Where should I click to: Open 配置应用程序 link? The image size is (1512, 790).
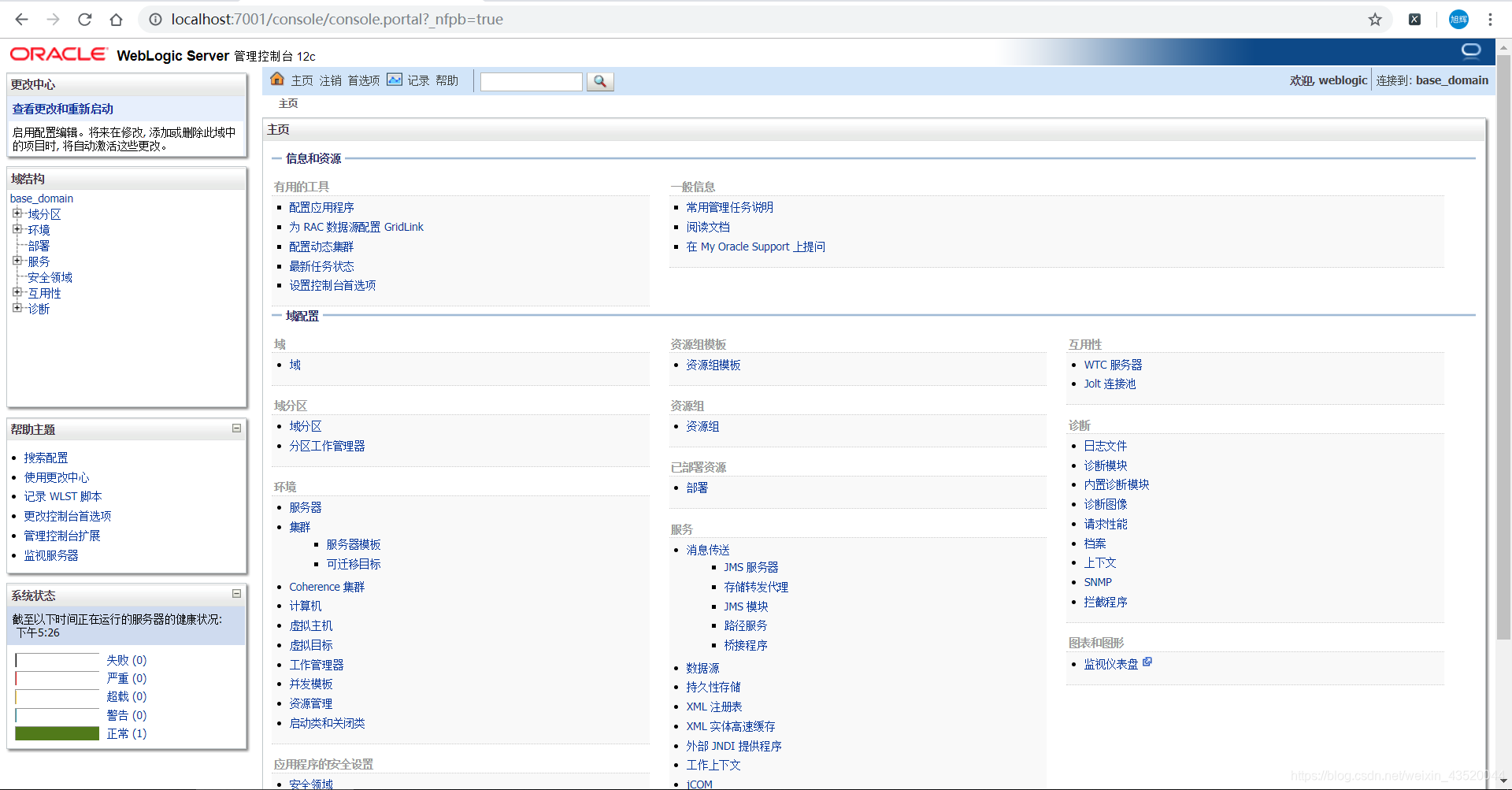coord(321,207)
